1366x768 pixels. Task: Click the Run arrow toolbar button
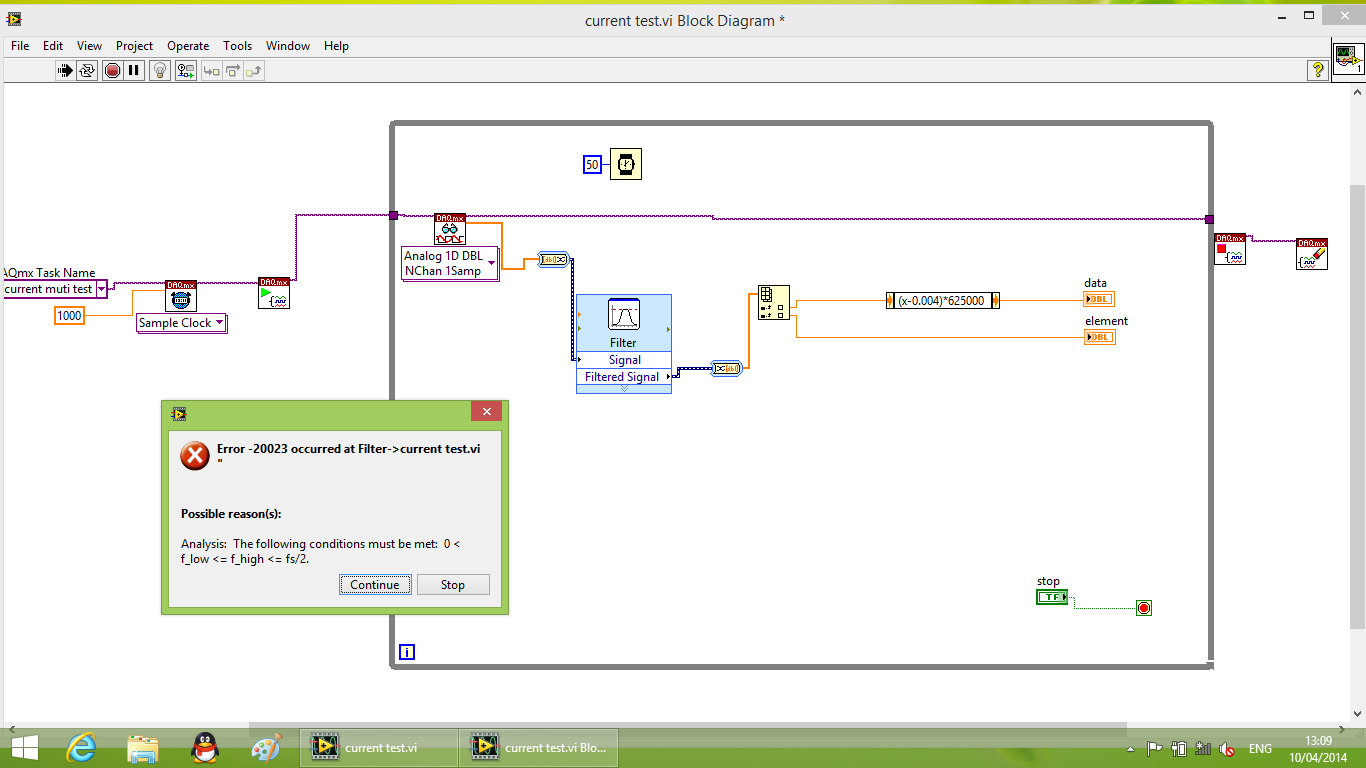click(65, 70)
